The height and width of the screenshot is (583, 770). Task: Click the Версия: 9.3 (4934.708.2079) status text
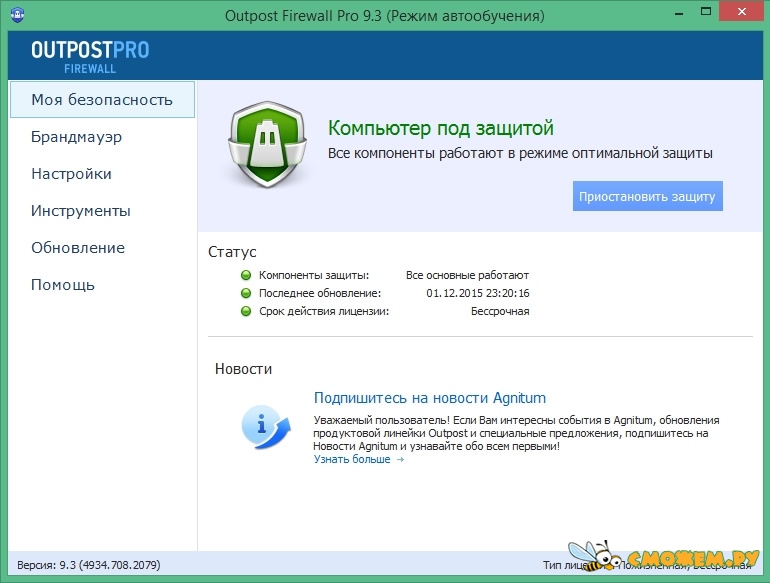click(x=89, y=565)
